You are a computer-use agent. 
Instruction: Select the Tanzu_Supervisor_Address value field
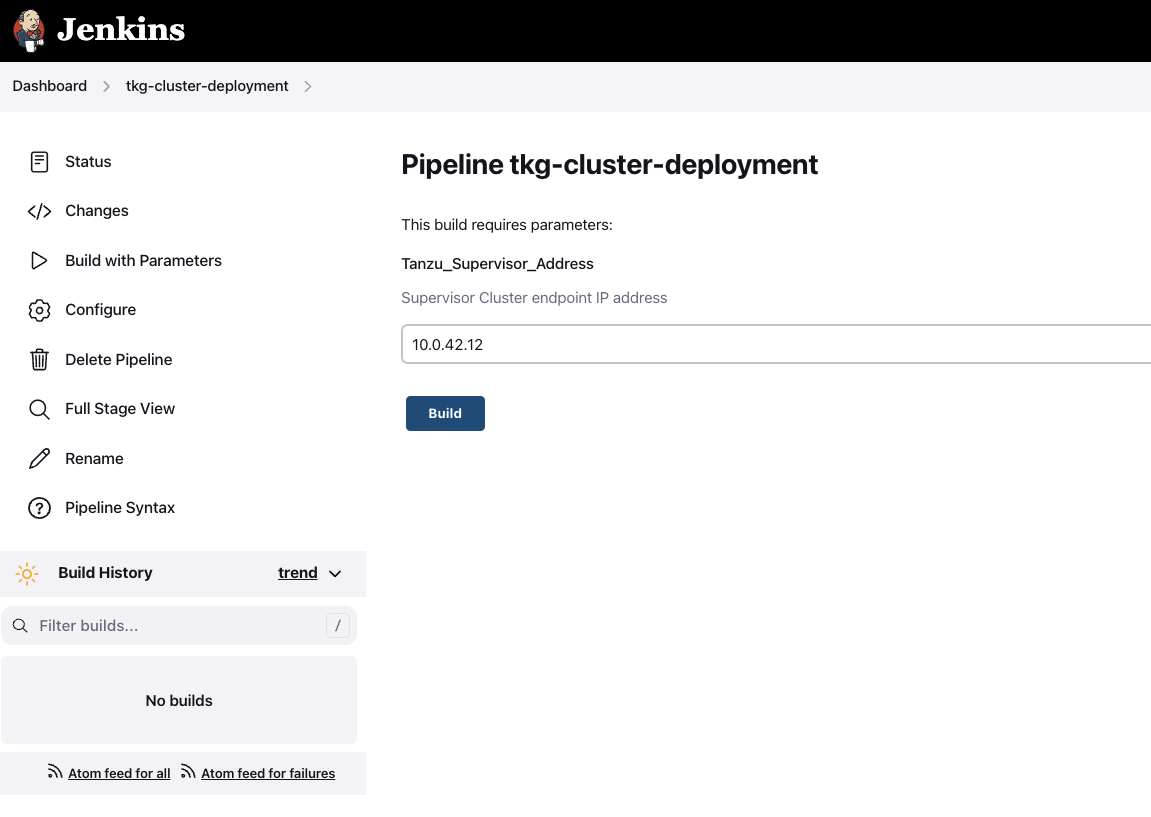click(700, 344)
